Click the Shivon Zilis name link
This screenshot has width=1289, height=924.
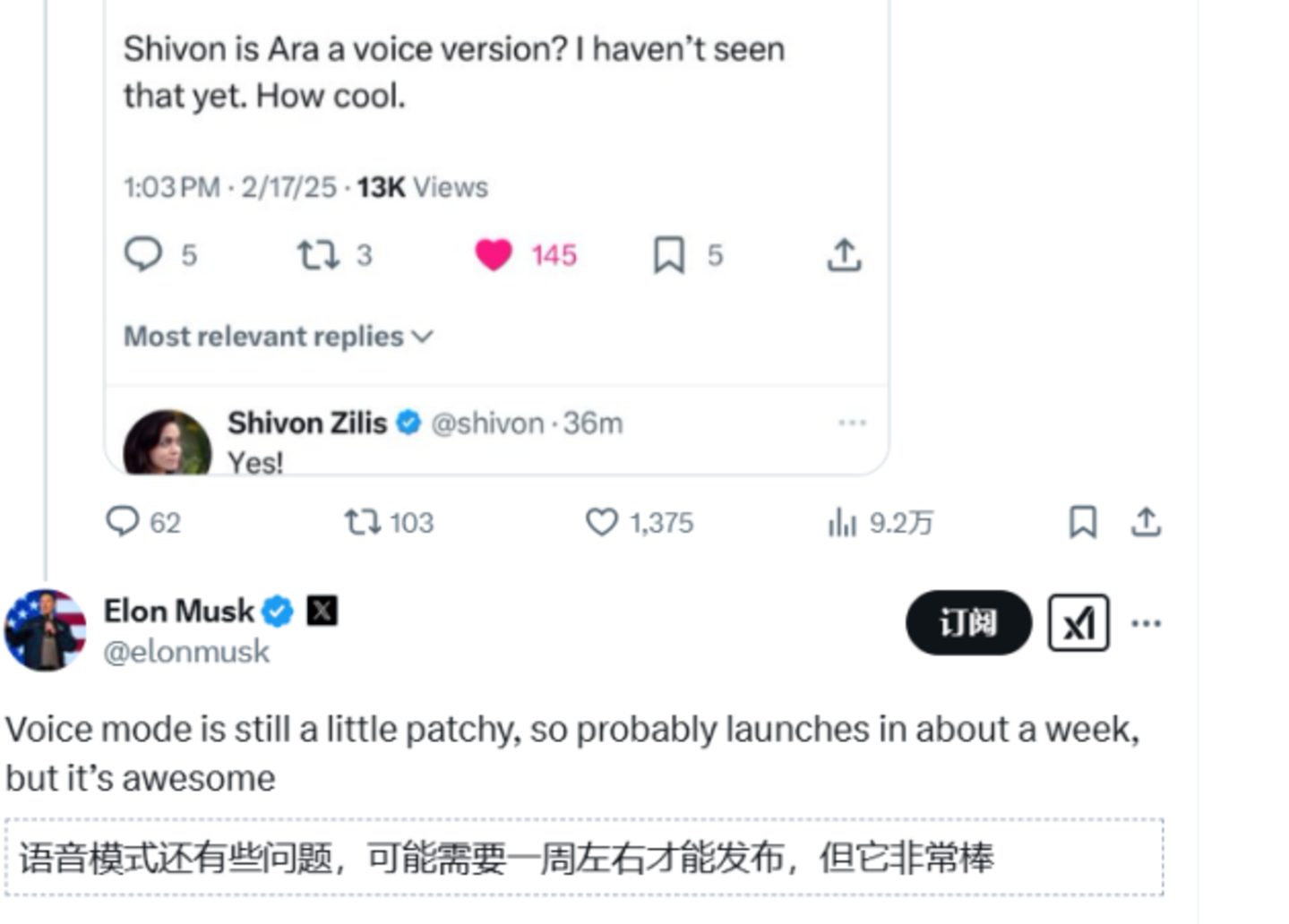pos(307,423)
